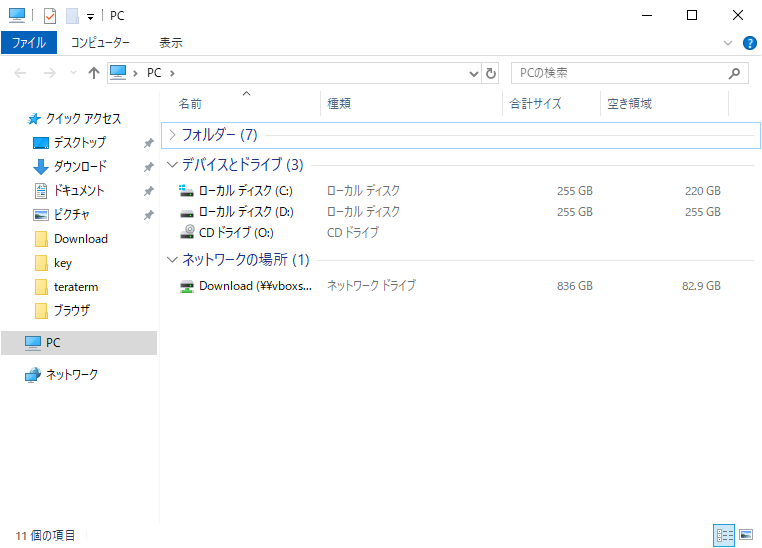Image resolution: width=762 pixels, height=548 pixels.
Task: Go forward with the right arrow
Action: pos(49,73)
